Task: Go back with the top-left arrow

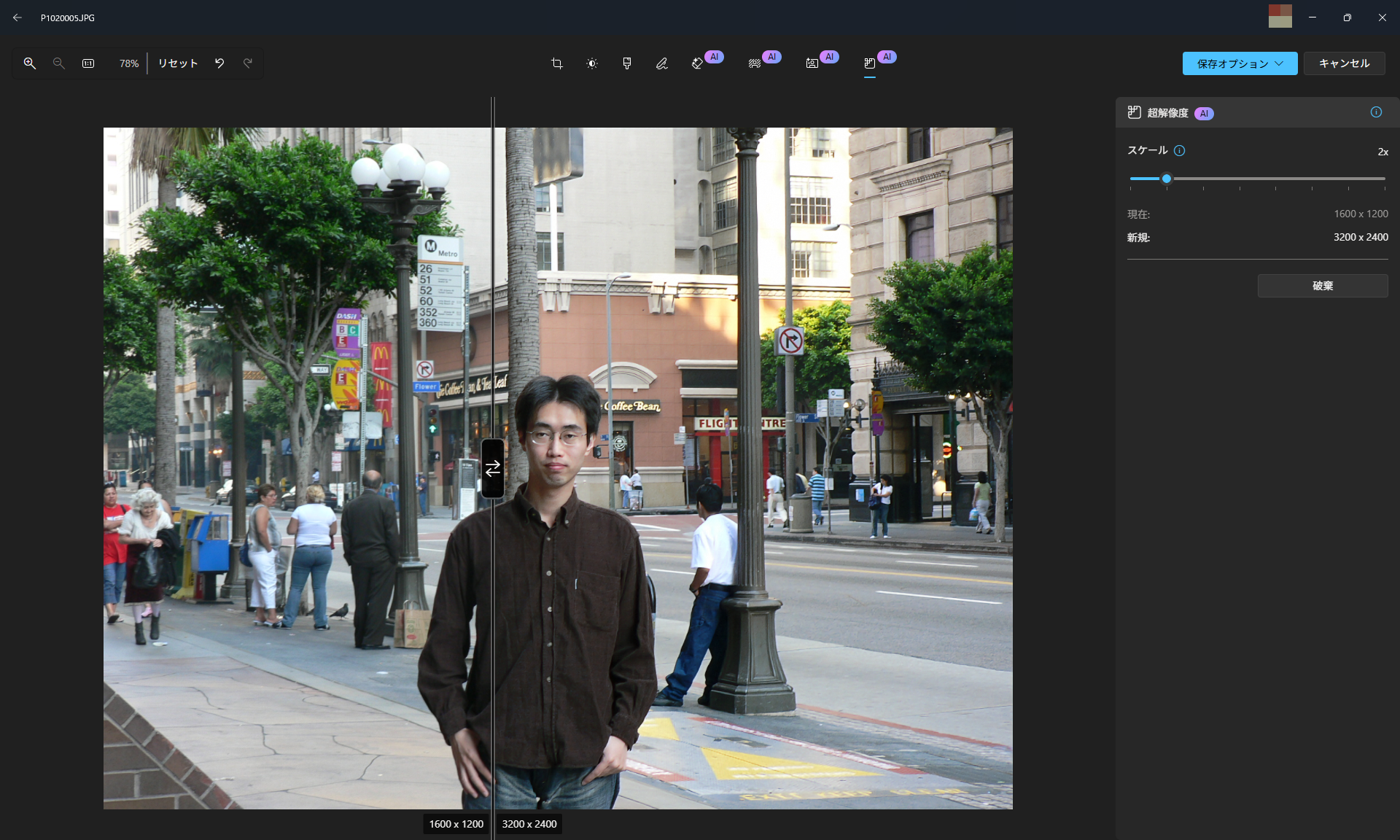Action: [17, 17]
